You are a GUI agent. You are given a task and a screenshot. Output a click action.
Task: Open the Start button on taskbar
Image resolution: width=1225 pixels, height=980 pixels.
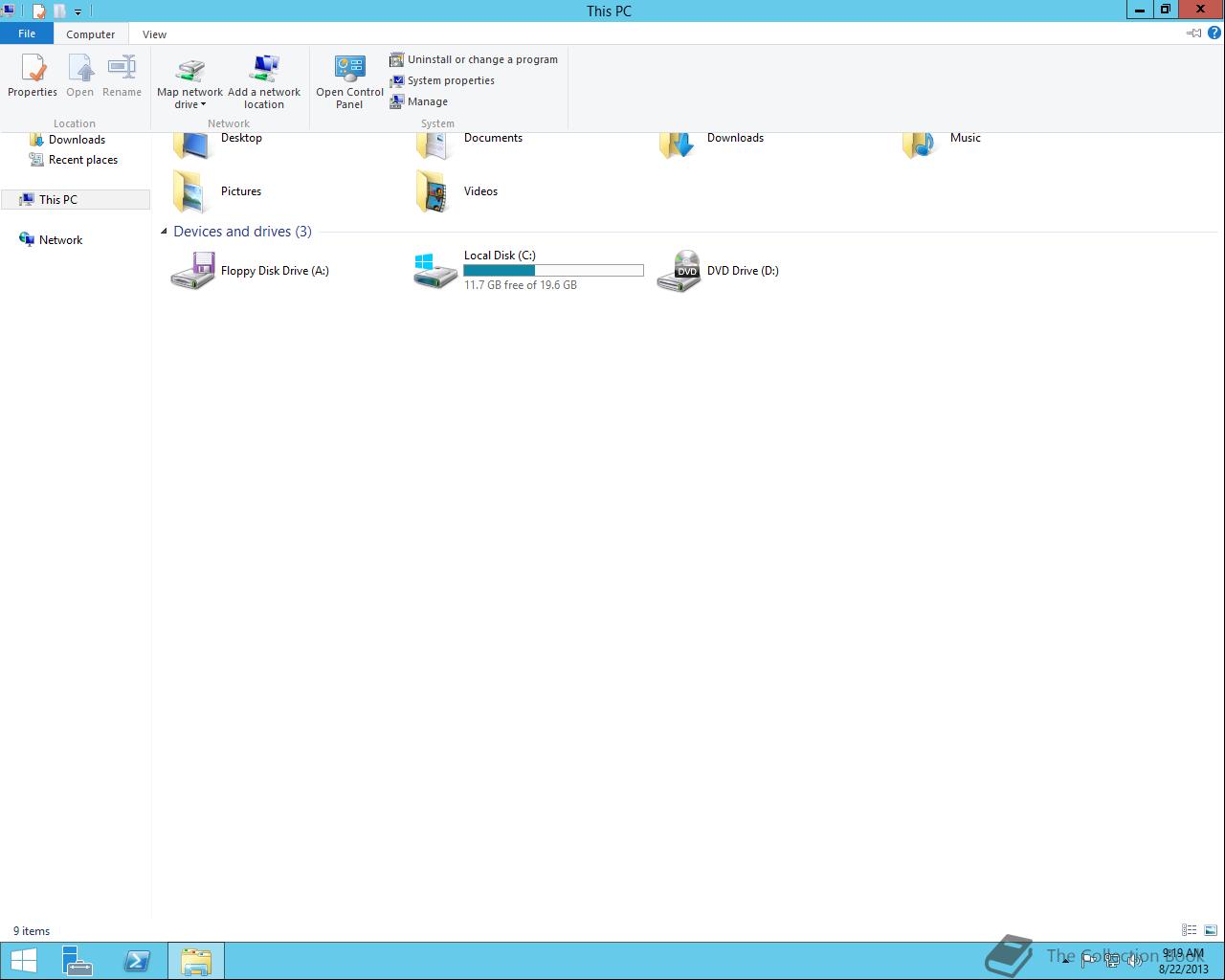pyautogui.click(x=23, y=961)
